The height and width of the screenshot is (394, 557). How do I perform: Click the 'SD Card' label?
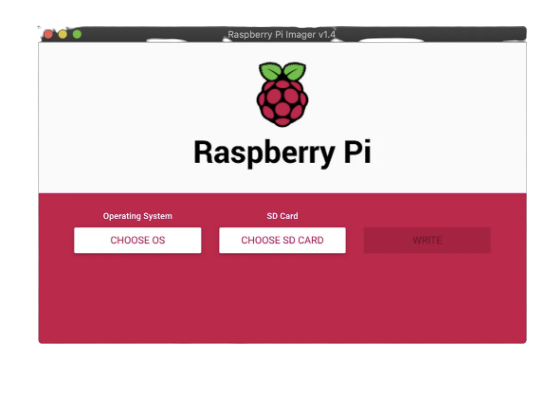coord(282,216)
